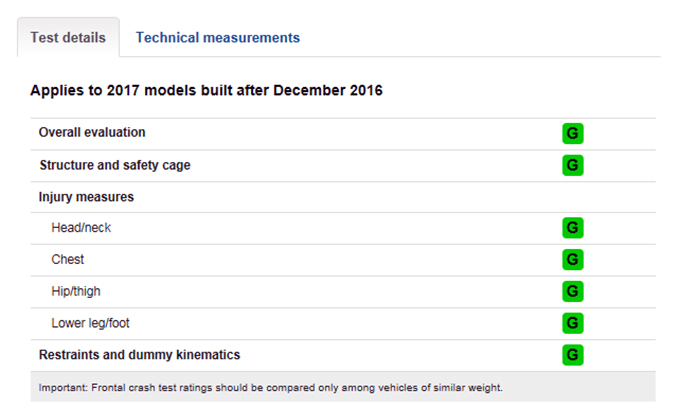
Task: Click the Lower leg/foot Good rating icon
Action: pos(572,323)
